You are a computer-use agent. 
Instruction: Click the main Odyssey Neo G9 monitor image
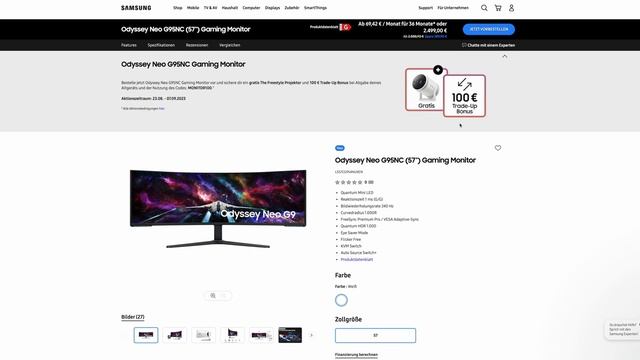(218, 209)
